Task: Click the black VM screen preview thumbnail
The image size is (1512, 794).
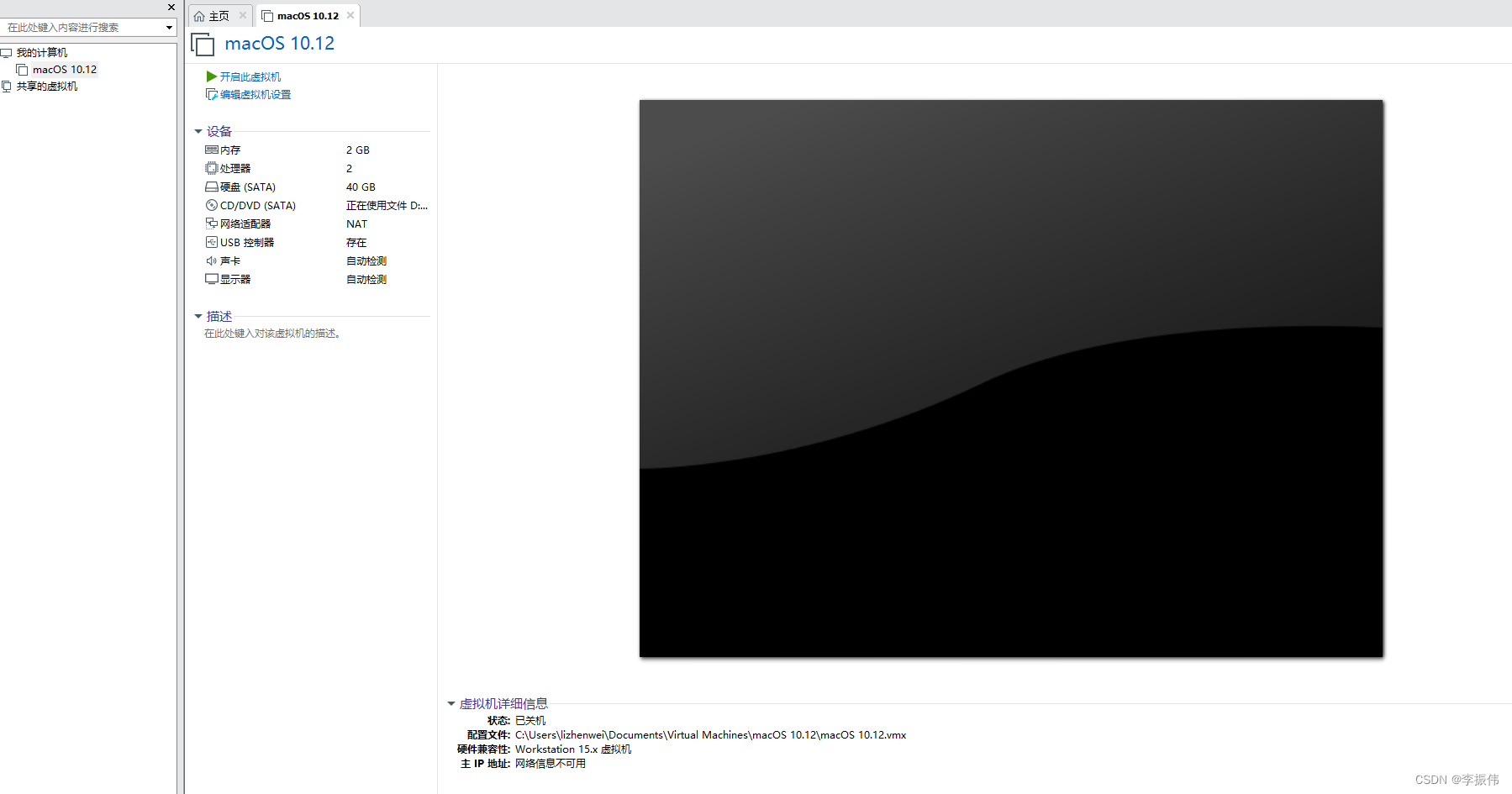Action: tap(1011, 378)
